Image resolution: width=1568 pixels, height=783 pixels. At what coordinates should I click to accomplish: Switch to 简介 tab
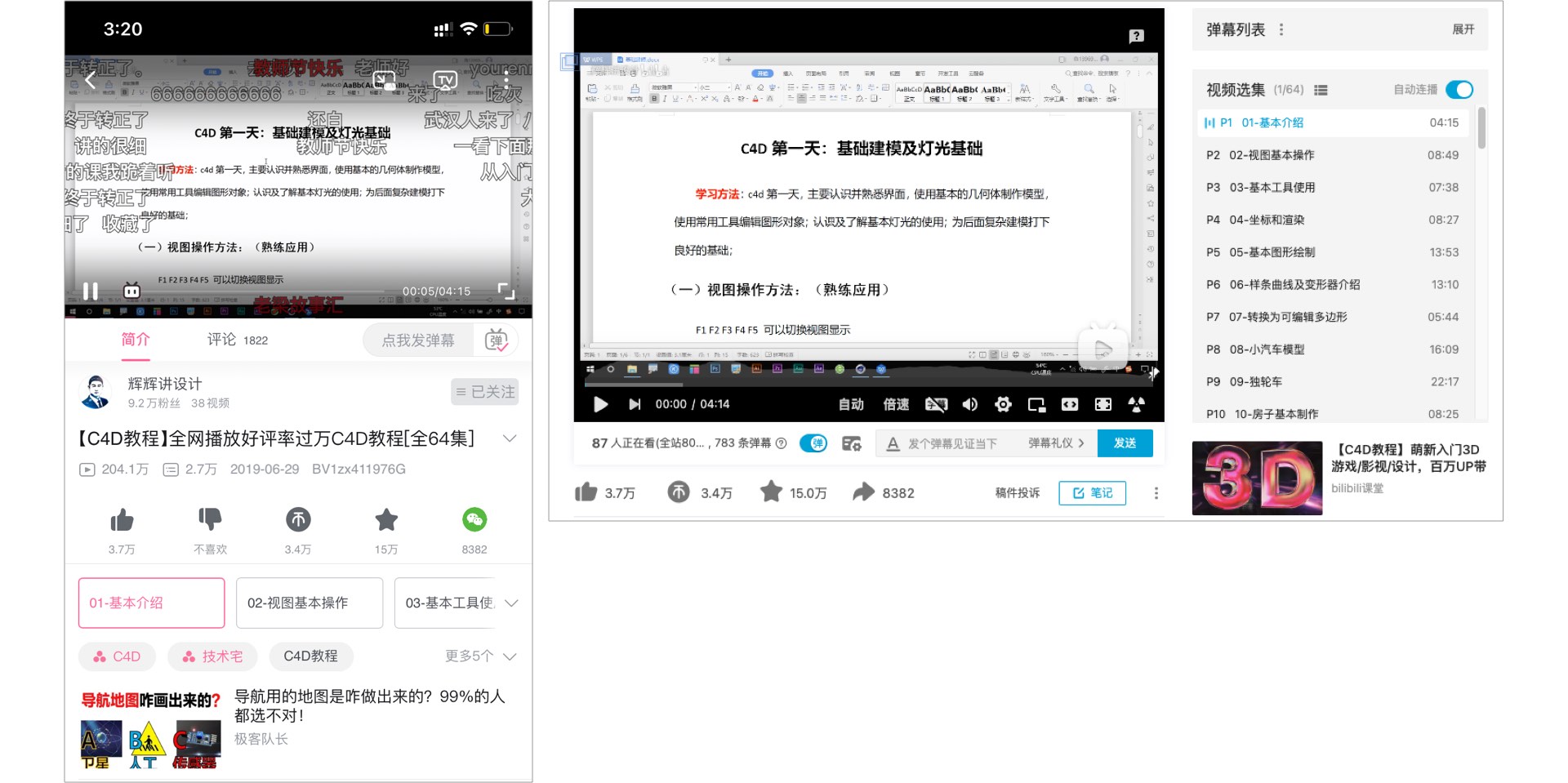tap(136, 340)
